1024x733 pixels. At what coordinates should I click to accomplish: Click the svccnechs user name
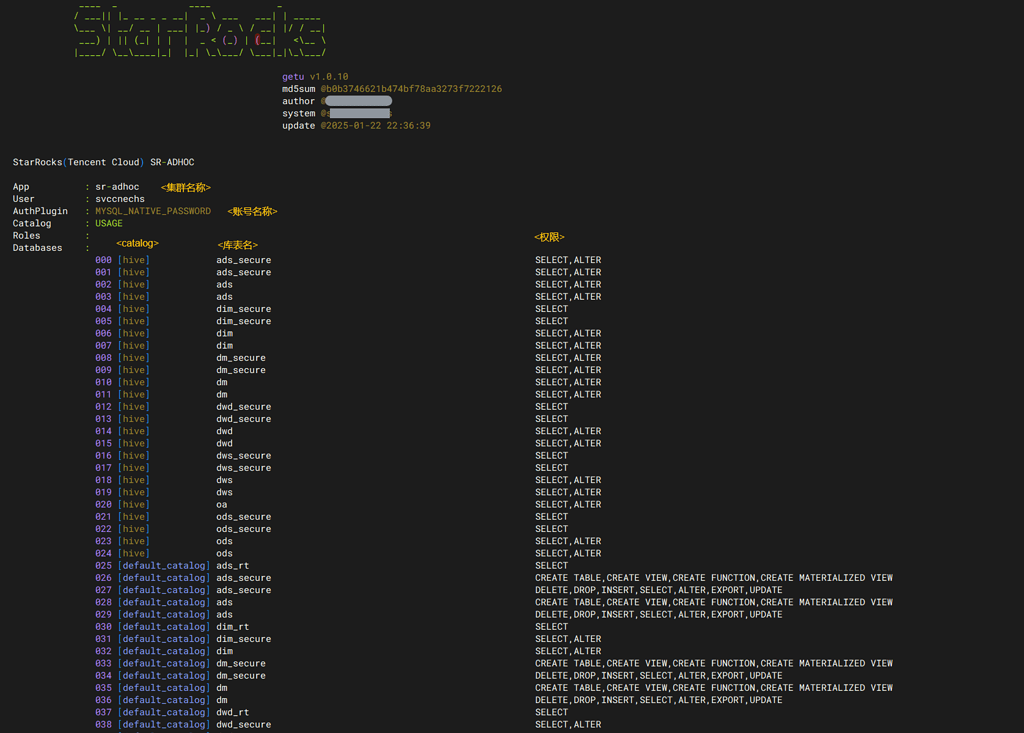(x=120, y=199)
